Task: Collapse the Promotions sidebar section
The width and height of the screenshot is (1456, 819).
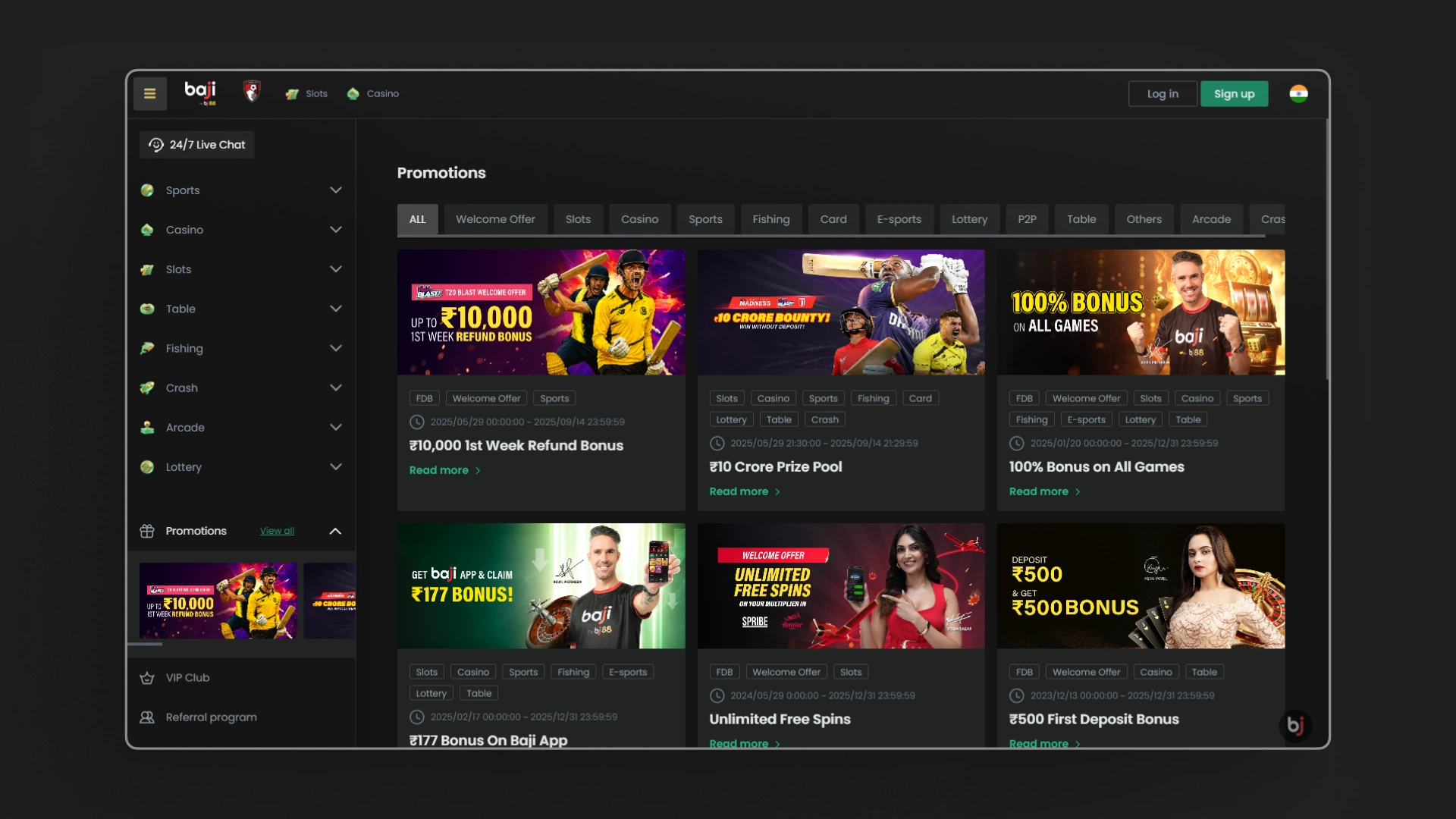Action: [336, 531]
